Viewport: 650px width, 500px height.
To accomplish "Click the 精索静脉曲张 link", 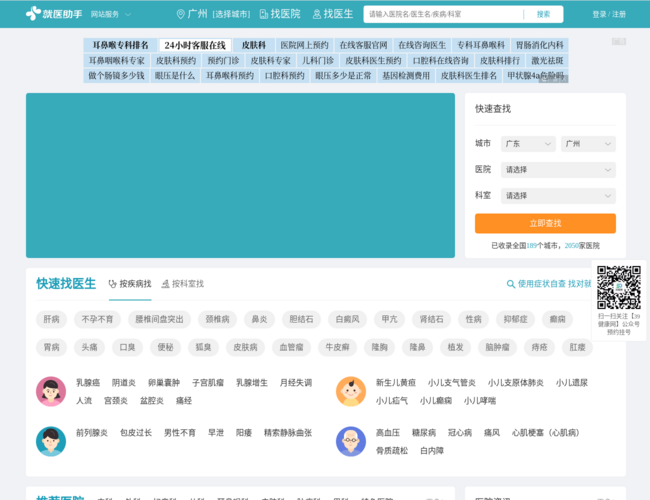I will coord(288,433).
